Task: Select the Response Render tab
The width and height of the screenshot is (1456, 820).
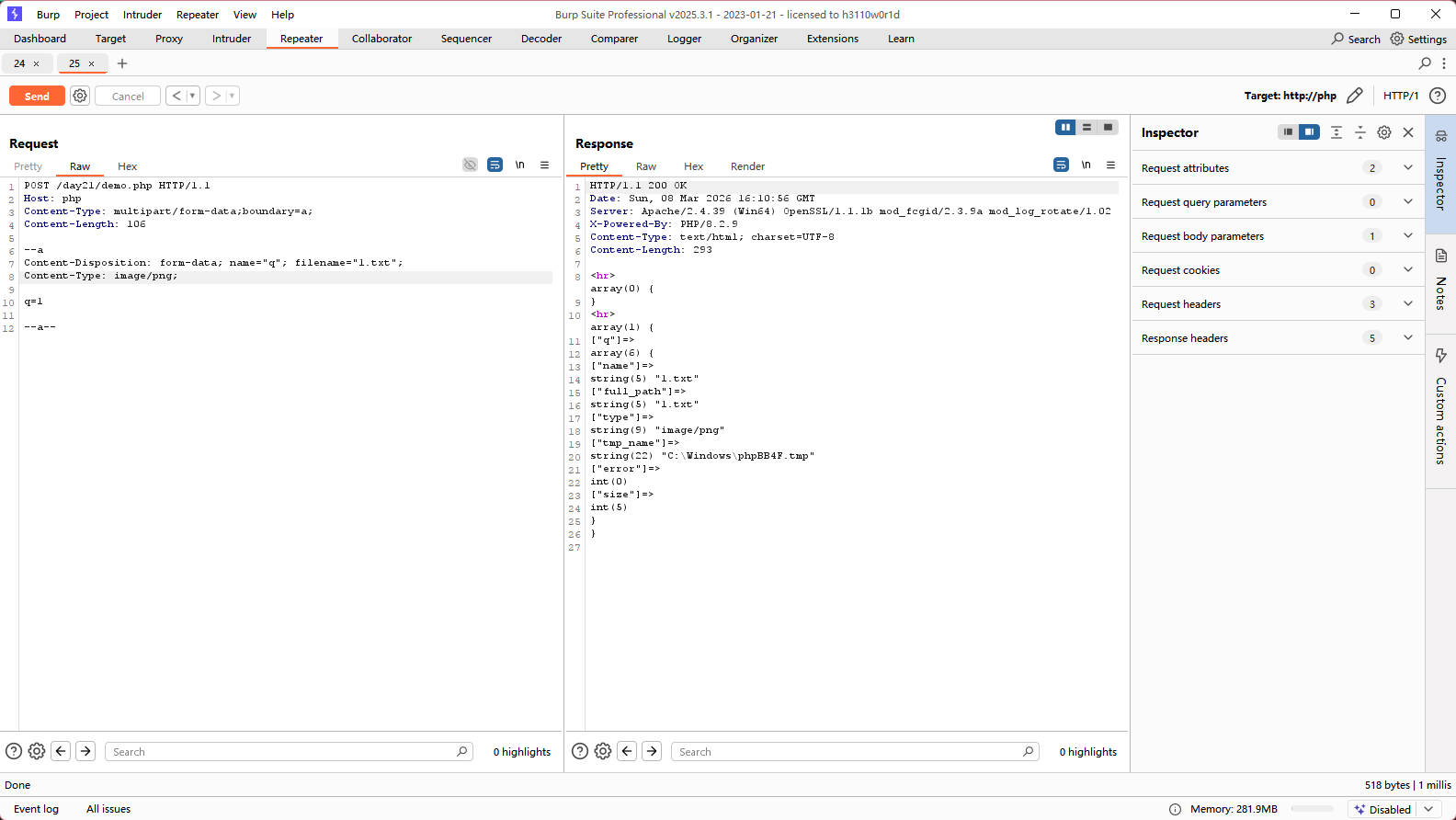Action: coord(747,166)
